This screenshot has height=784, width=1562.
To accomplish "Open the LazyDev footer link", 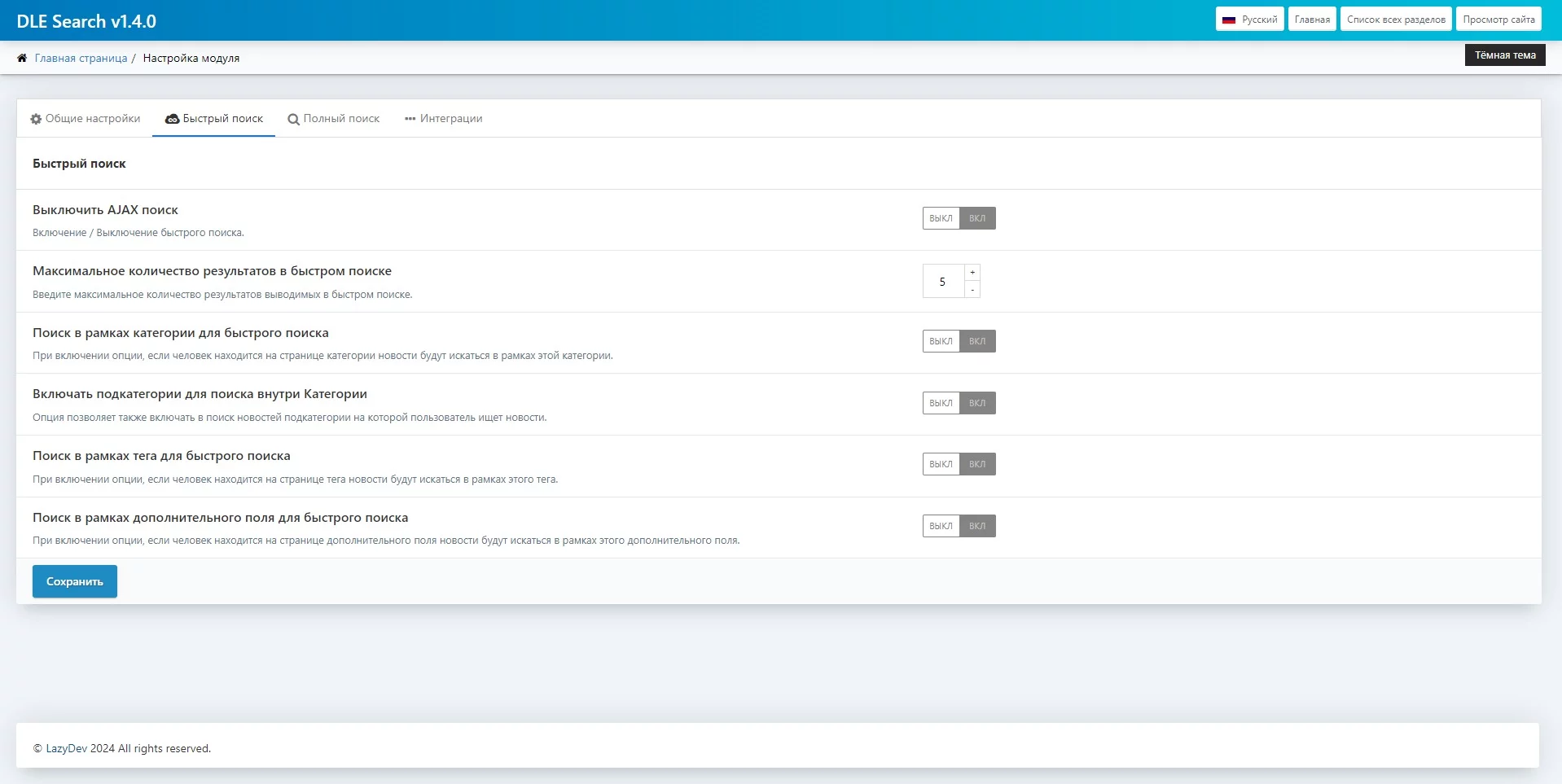I will coord(66,748).
